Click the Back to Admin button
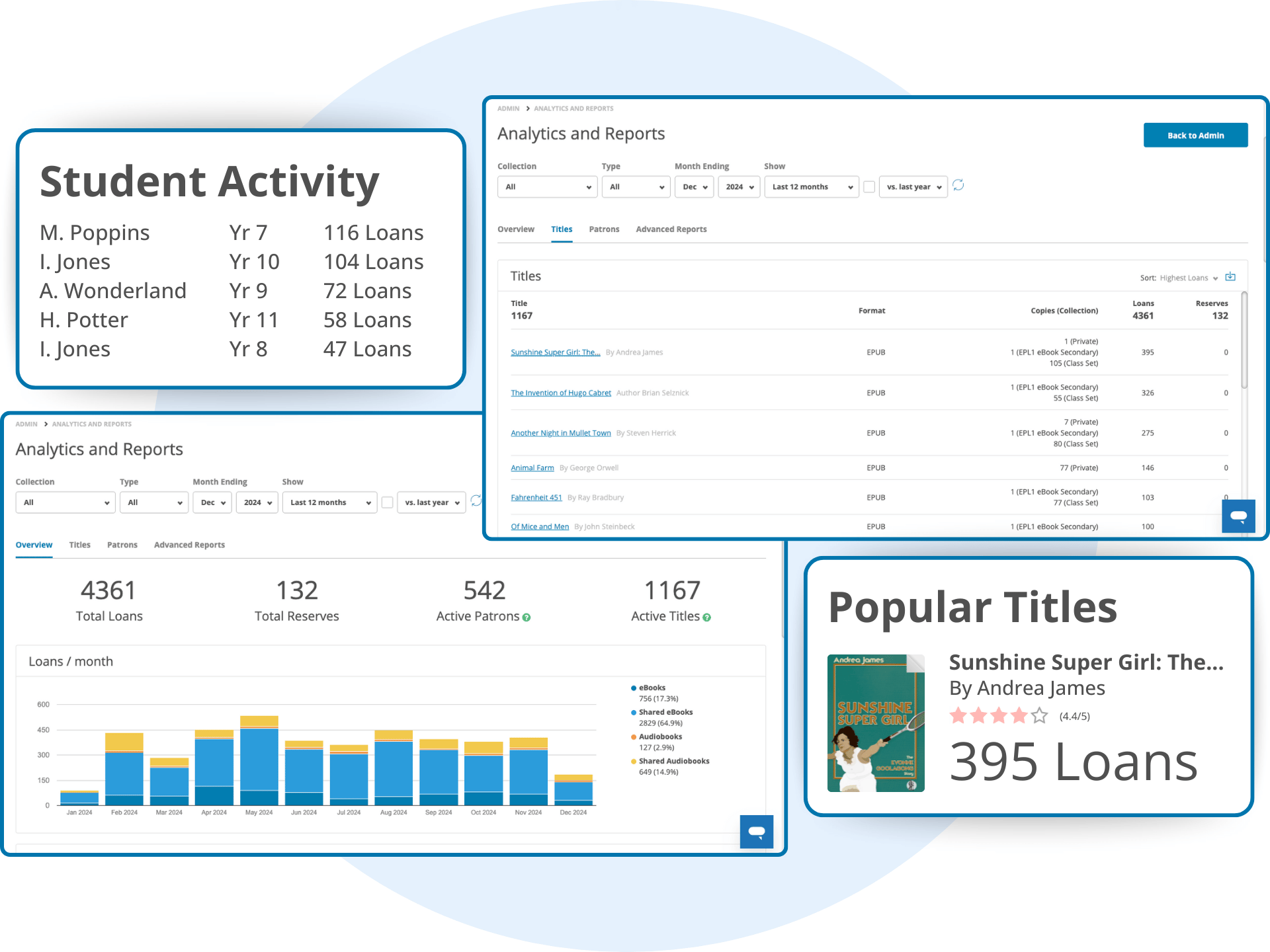The width and height of the screenshot is (1270, 952). click(x=1195, y=135)
